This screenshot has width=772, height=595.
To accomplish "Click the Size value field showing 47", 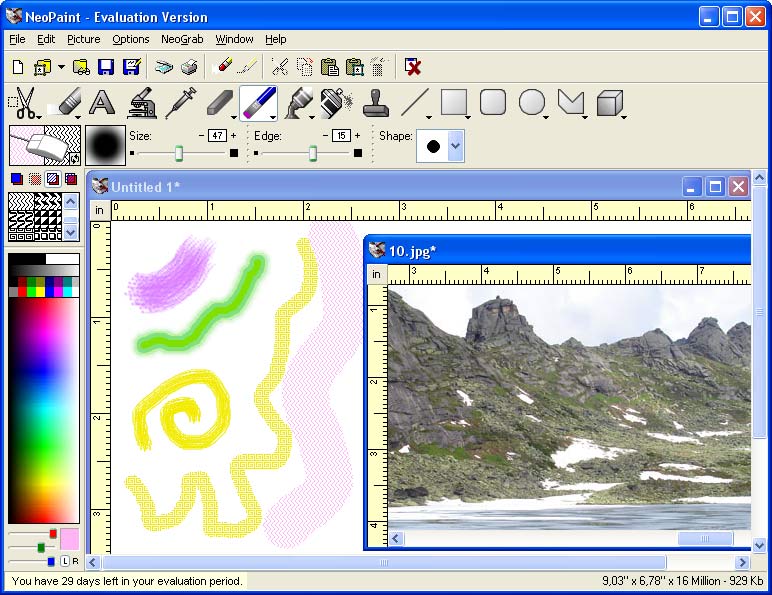I will tap(217, 135).
